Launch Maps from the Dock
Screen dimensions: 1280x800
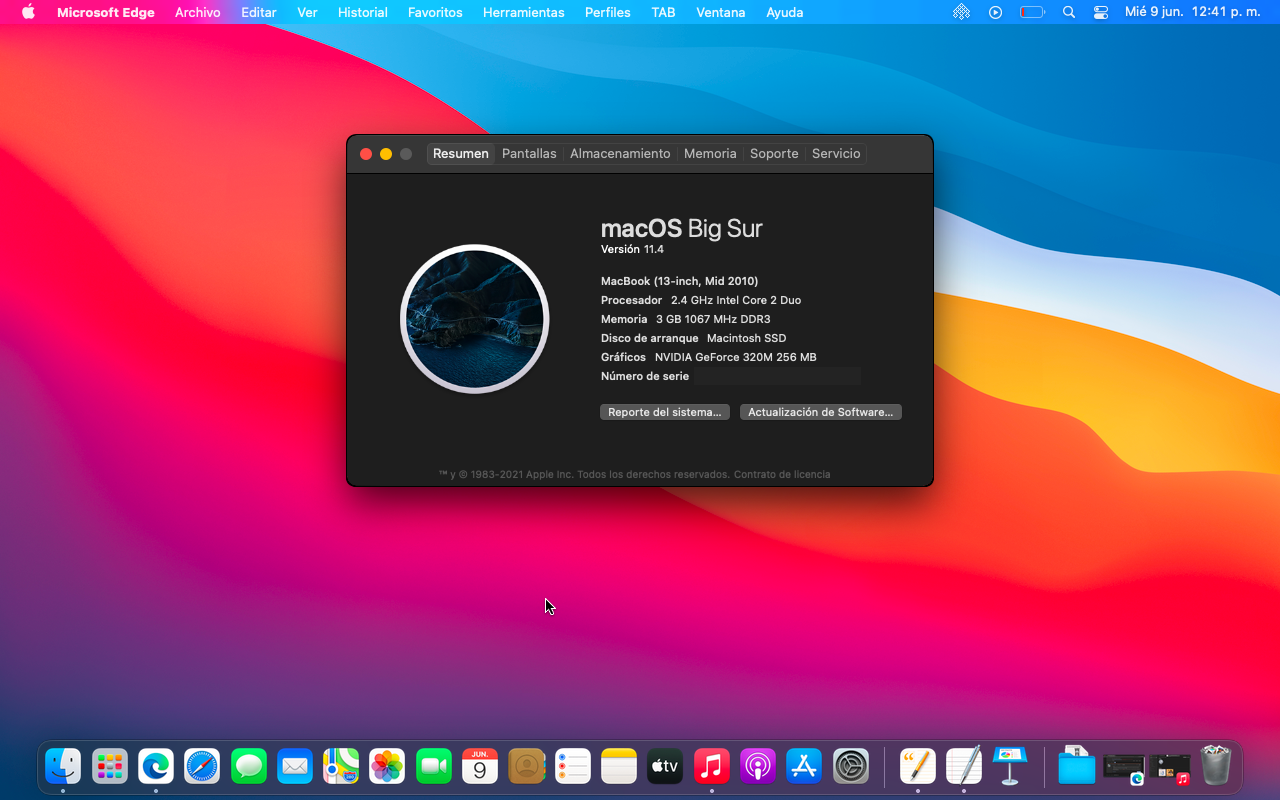[341, 767]
